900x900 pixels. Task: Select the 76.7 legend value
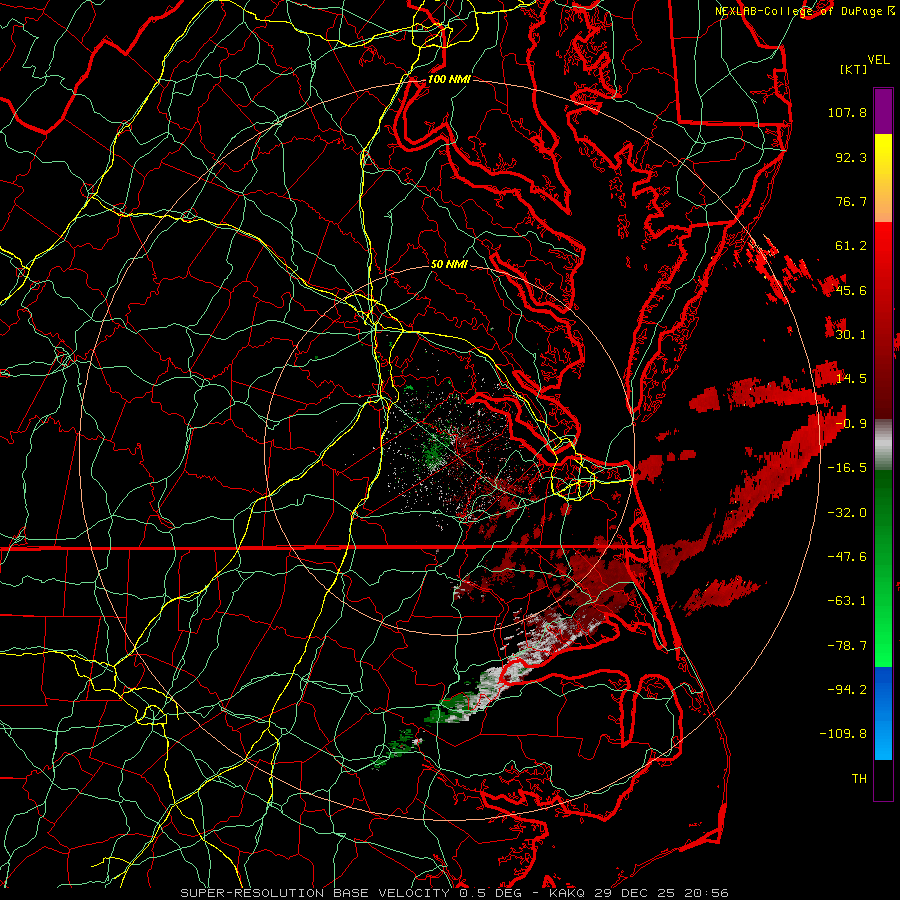(x=851, y=201)
